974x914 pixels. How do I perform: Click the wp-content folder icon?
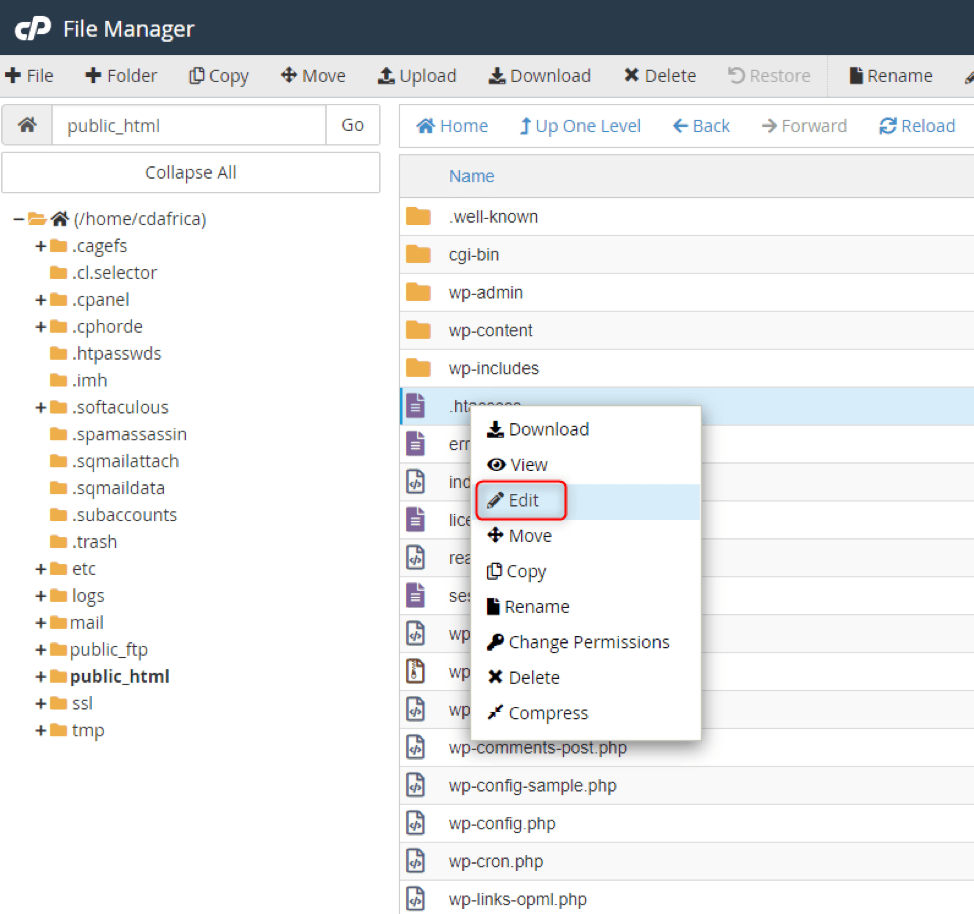coord(418,330)
